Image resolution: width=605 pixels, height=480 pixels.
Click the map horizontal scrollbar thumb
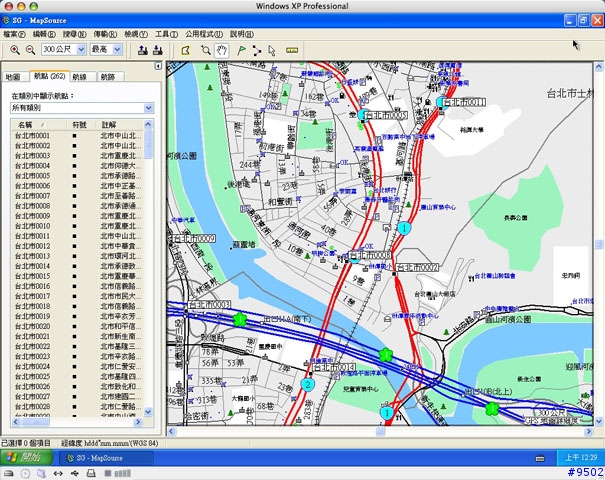click(380, 431)
